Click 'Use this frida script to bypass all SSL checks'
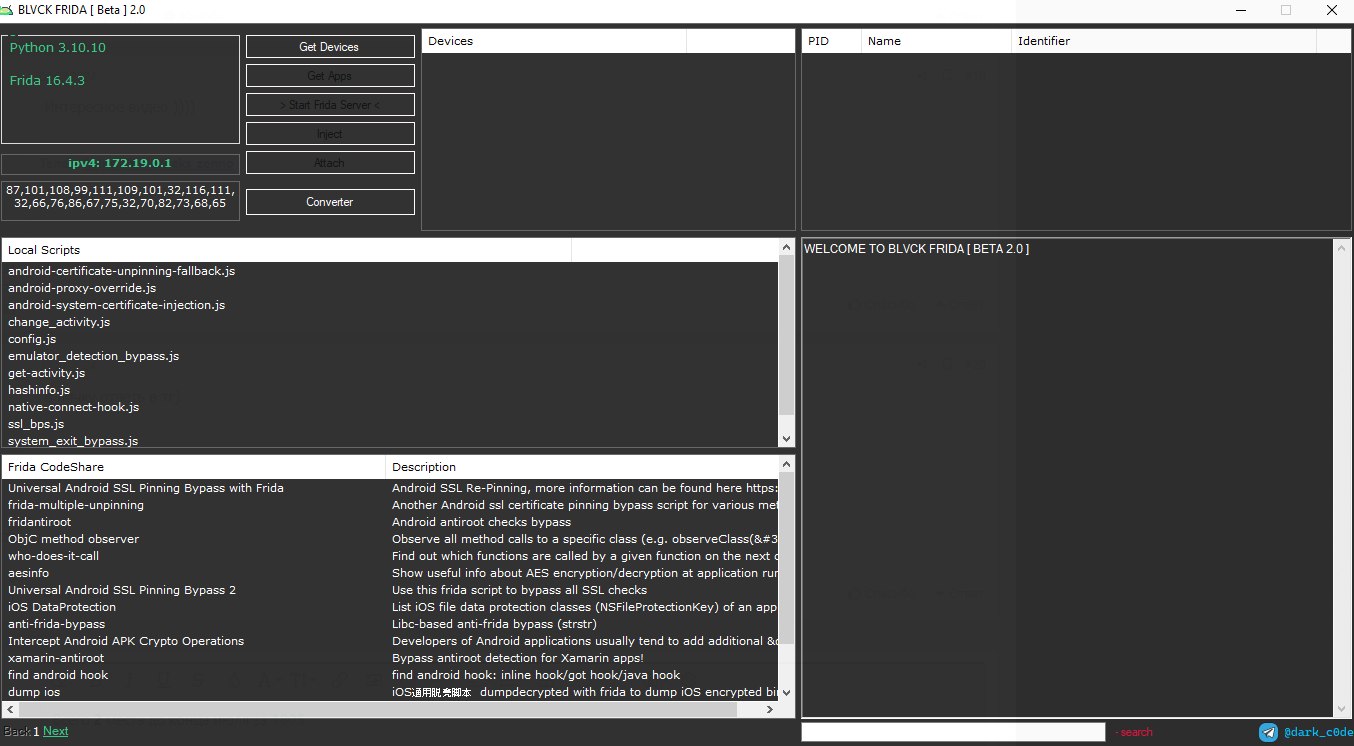This screenshot has height=746, width=1354. pos(519,590)
